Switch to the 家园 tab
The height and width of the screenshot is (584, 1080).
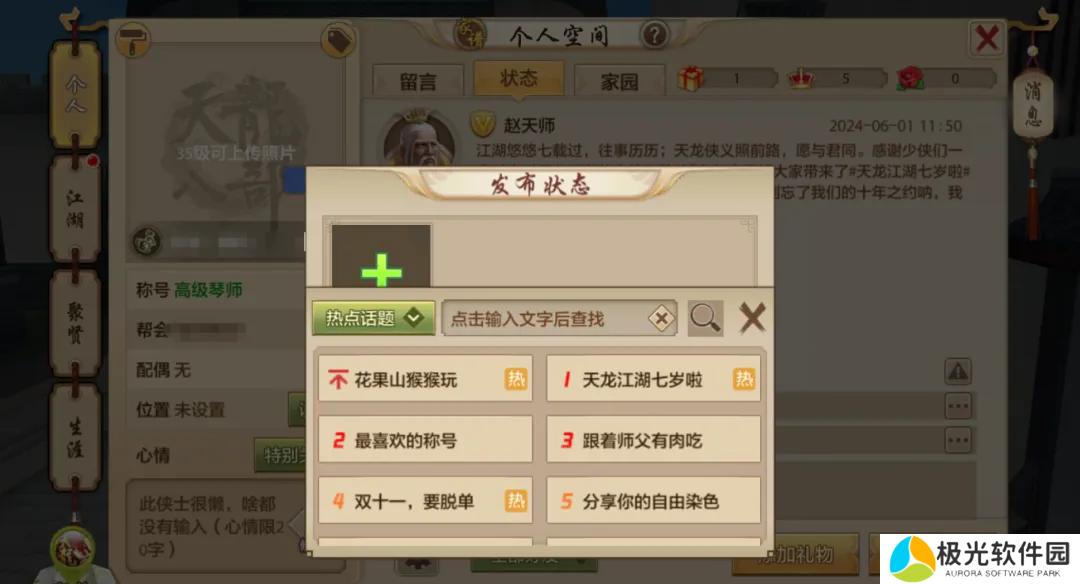(x=619, y=82)
